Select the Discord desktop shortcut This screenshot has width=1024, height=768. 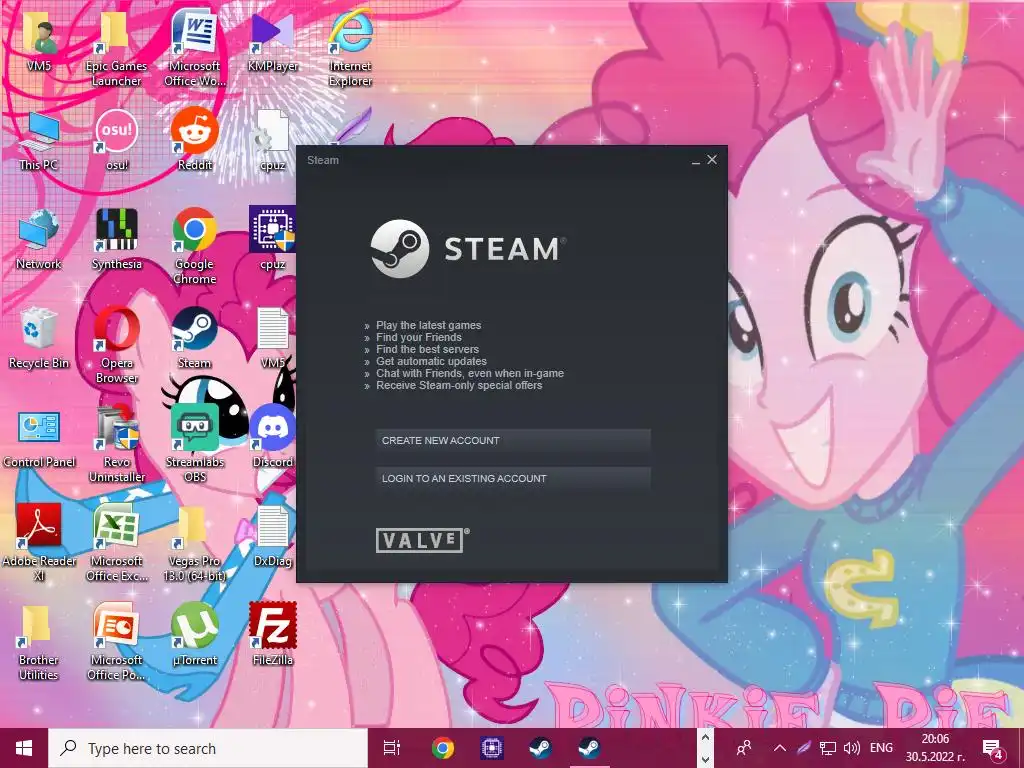(273, 438)
